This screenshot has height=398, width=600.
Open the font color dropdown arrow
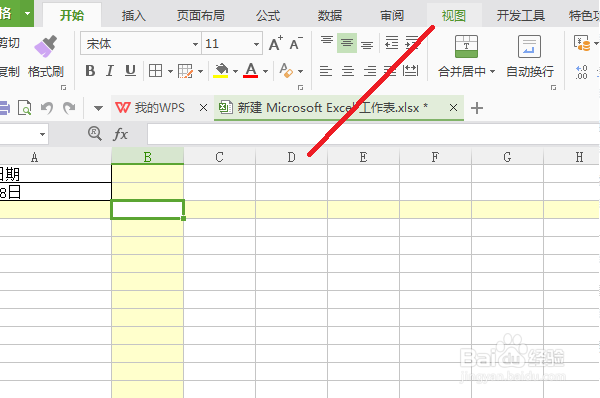coord(266,71)
